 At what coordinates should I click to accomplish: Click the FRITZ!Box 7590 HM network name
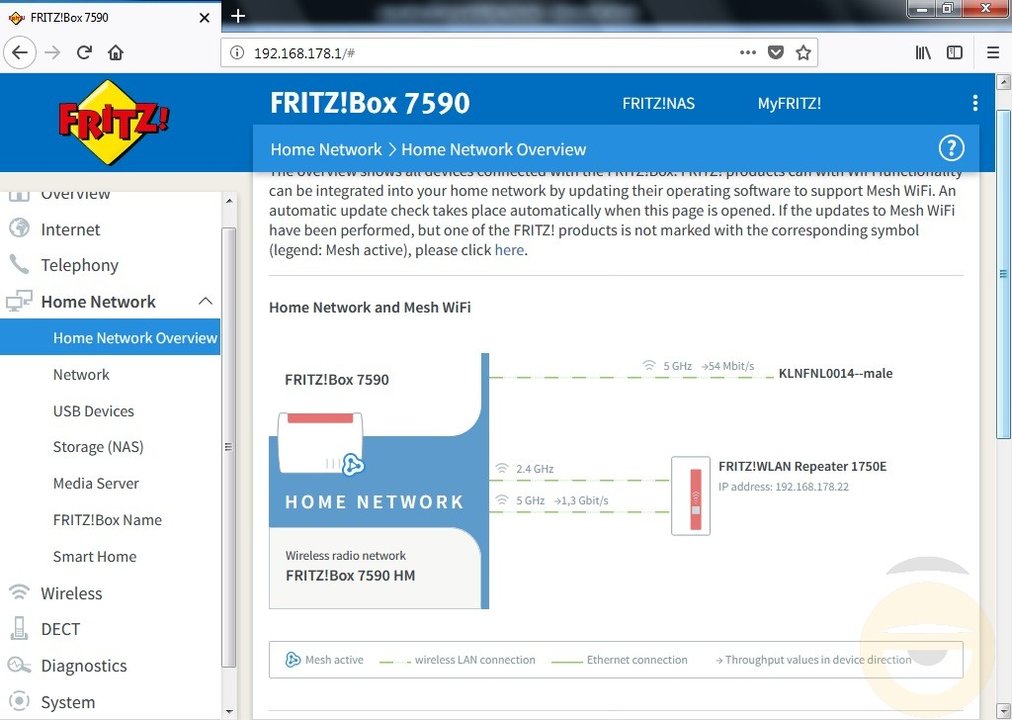pyautogui.click(x=350, y=575)
